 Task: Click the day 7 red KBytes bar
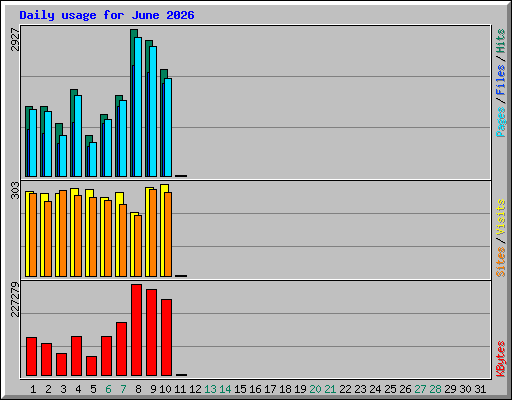coord(121,349)
